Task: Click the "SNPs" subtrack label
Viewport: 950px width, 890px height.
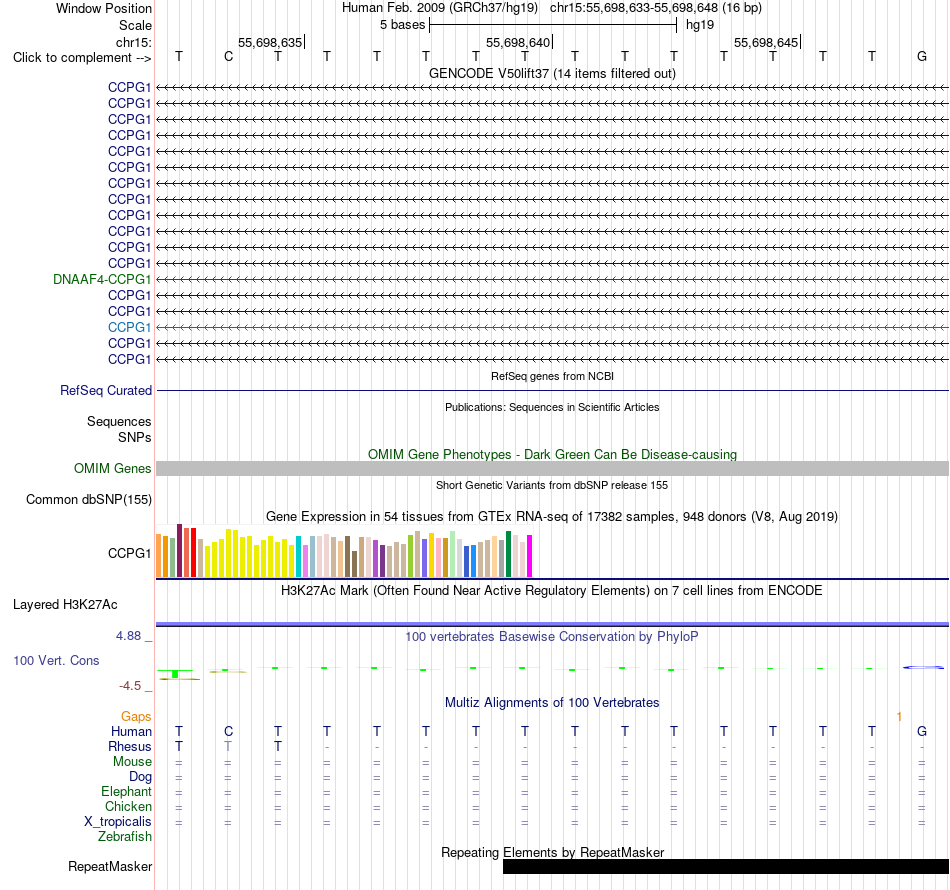Action: pyautogui.click(x=135, y=437)
